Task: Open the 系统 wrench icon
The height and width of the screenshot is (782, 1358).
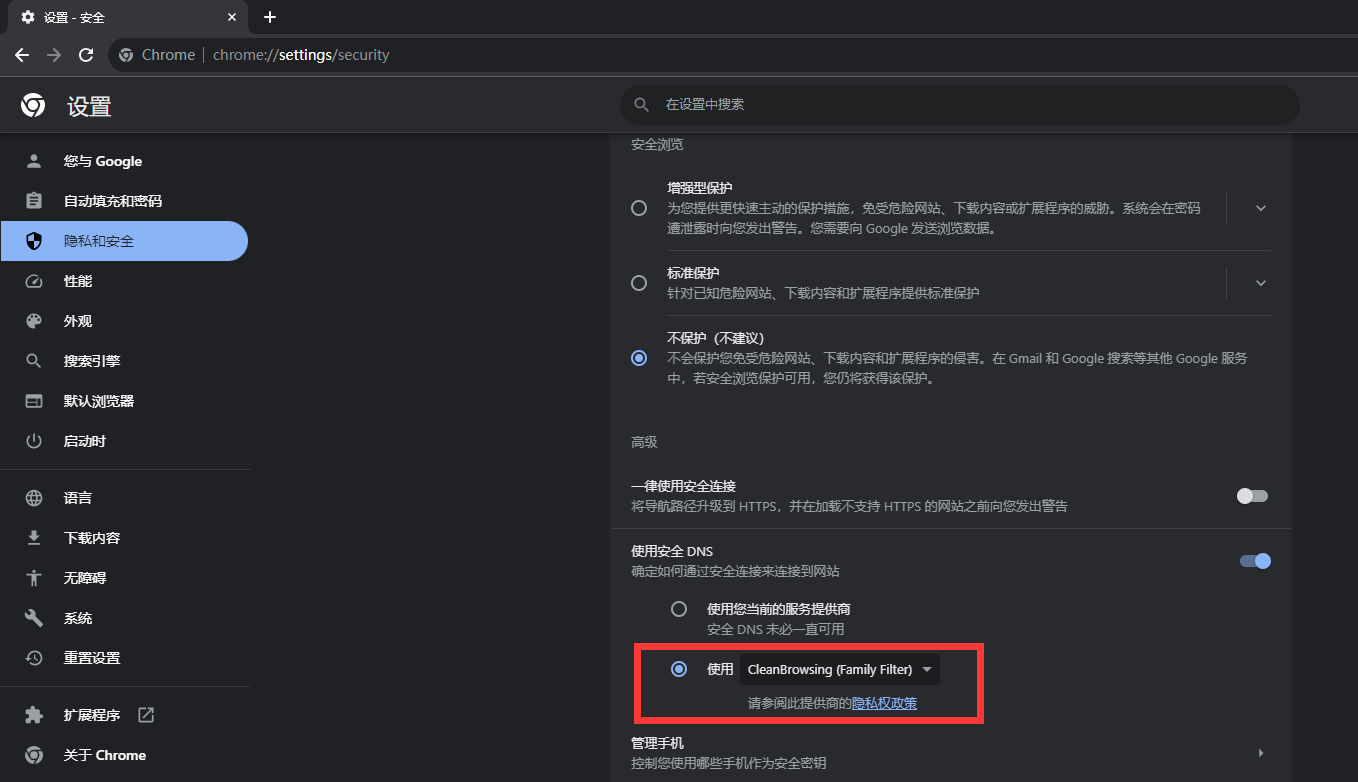Action: [34, 617]
